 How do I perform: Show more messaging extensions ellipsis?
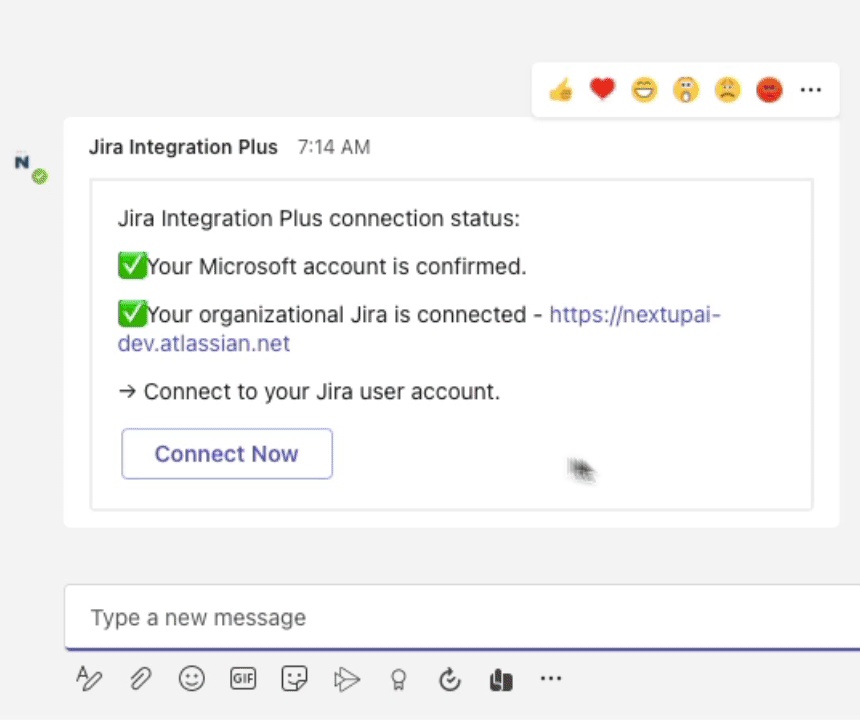click(551, 679)
